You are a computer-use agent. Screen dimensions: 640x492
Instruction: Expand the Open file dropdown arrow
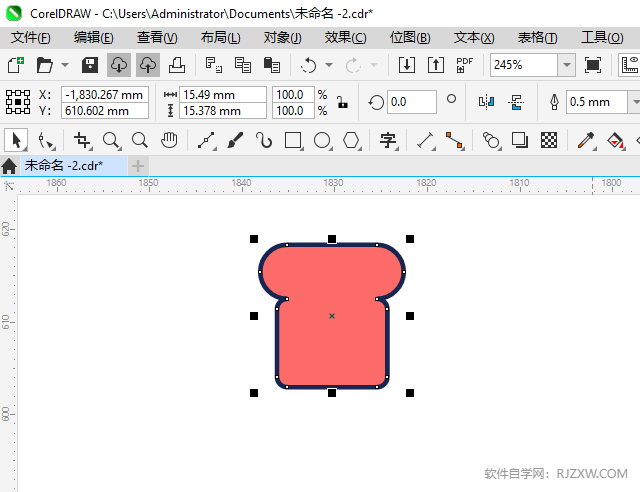65,65
